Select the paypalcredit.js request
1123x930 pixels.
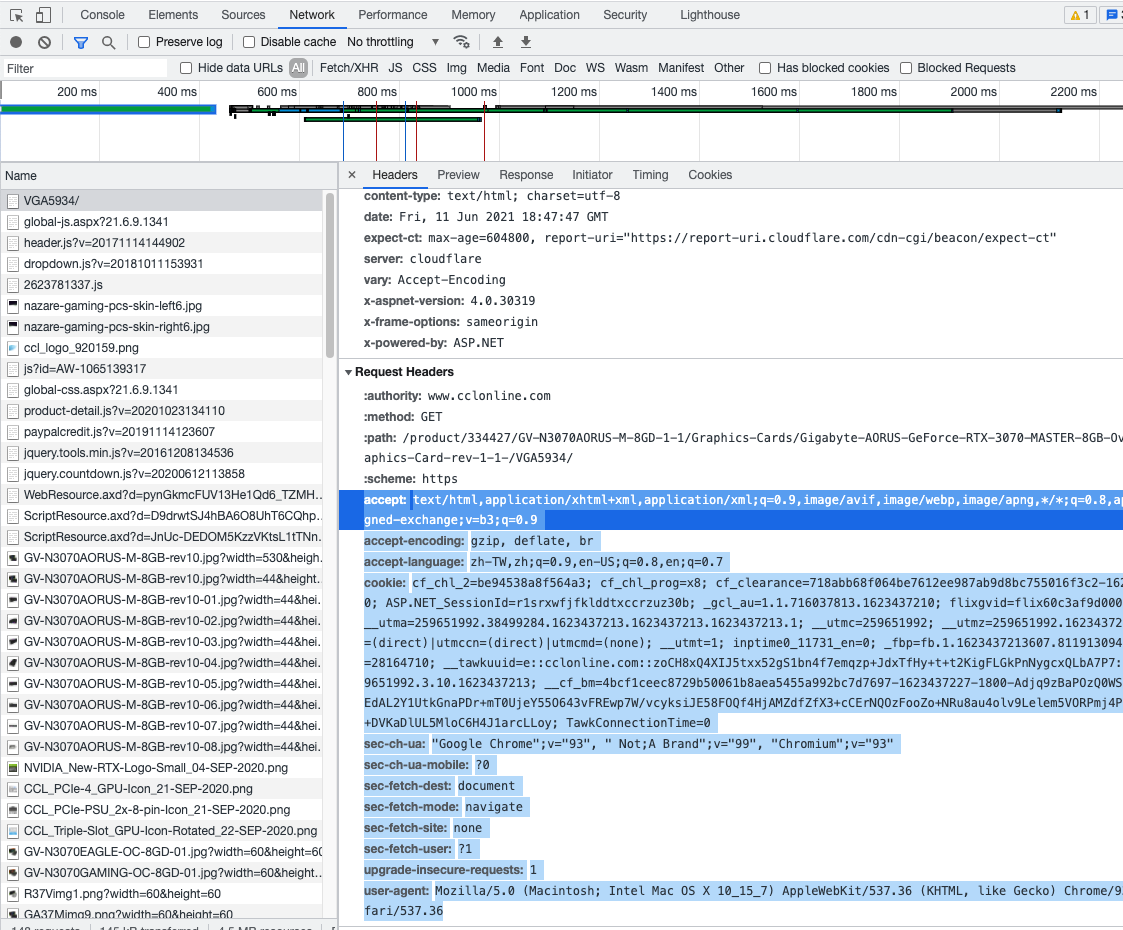(x=163, y=432)
